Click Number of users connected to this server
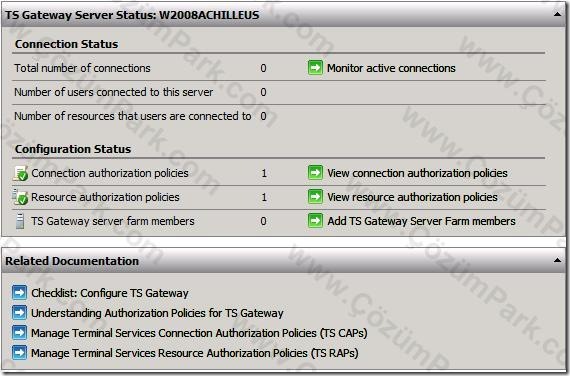The width and height of the screenshot is (570, 376). point(113,92)
